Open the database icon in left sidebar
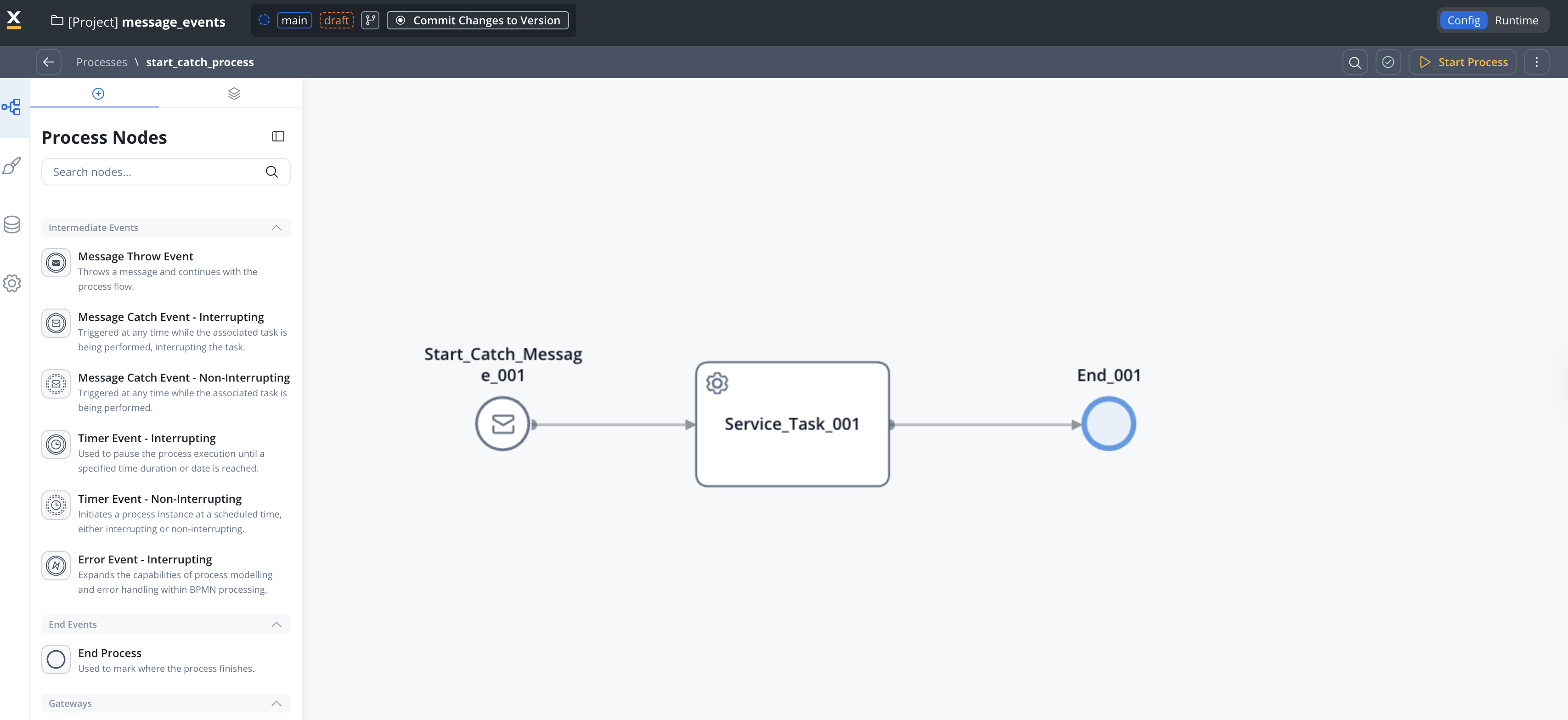The height and width of the screenshot is (720, 1568). click(12, 225)
